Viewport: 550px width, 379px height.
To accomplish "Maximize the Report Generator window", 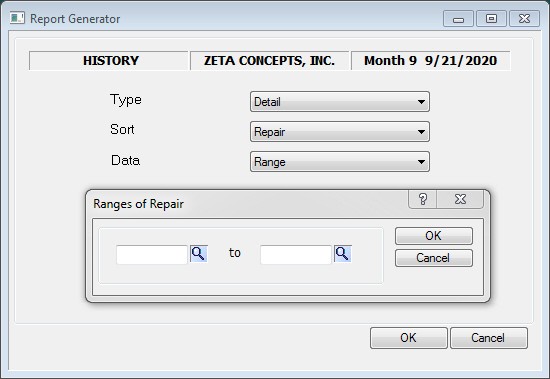I will pyautogui.click(x=491, y=19).
